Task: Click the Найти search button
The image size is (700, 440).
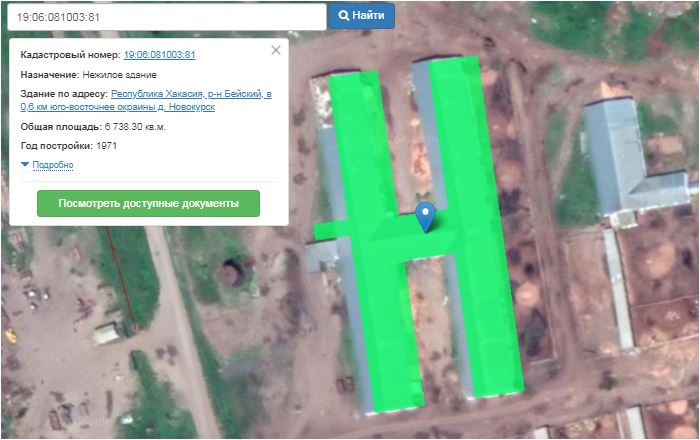Action: pyautogui.click(x=362, y=16)
